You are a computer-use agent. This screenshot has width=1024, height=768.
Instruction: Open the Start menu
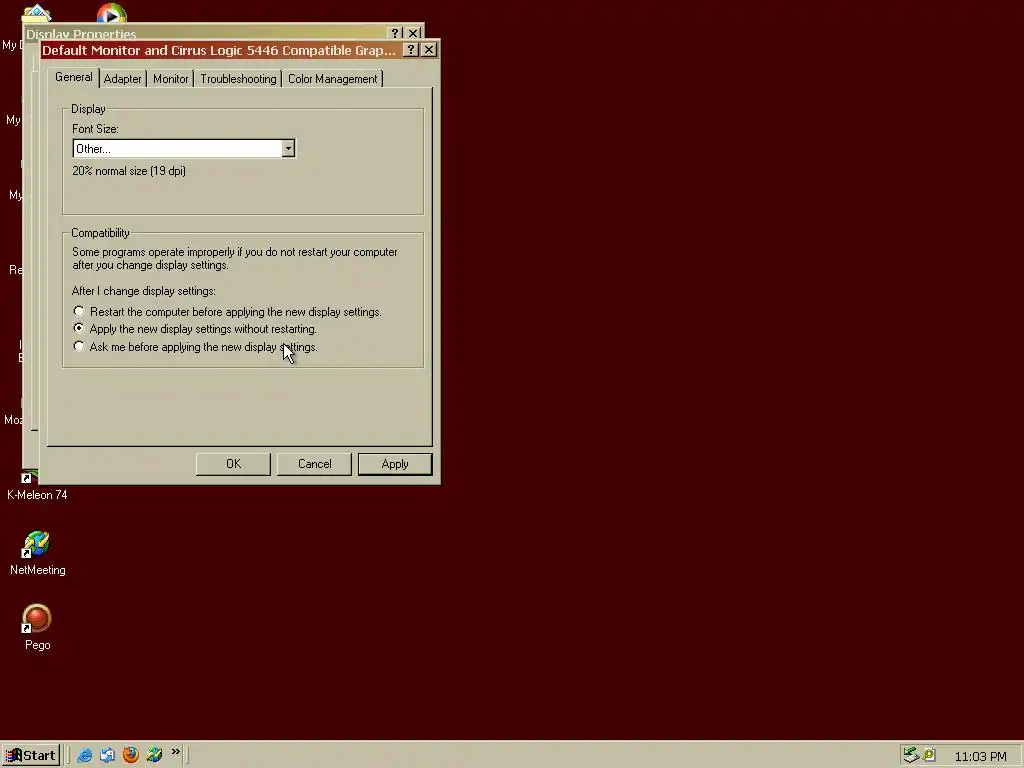tap(31, 756)
